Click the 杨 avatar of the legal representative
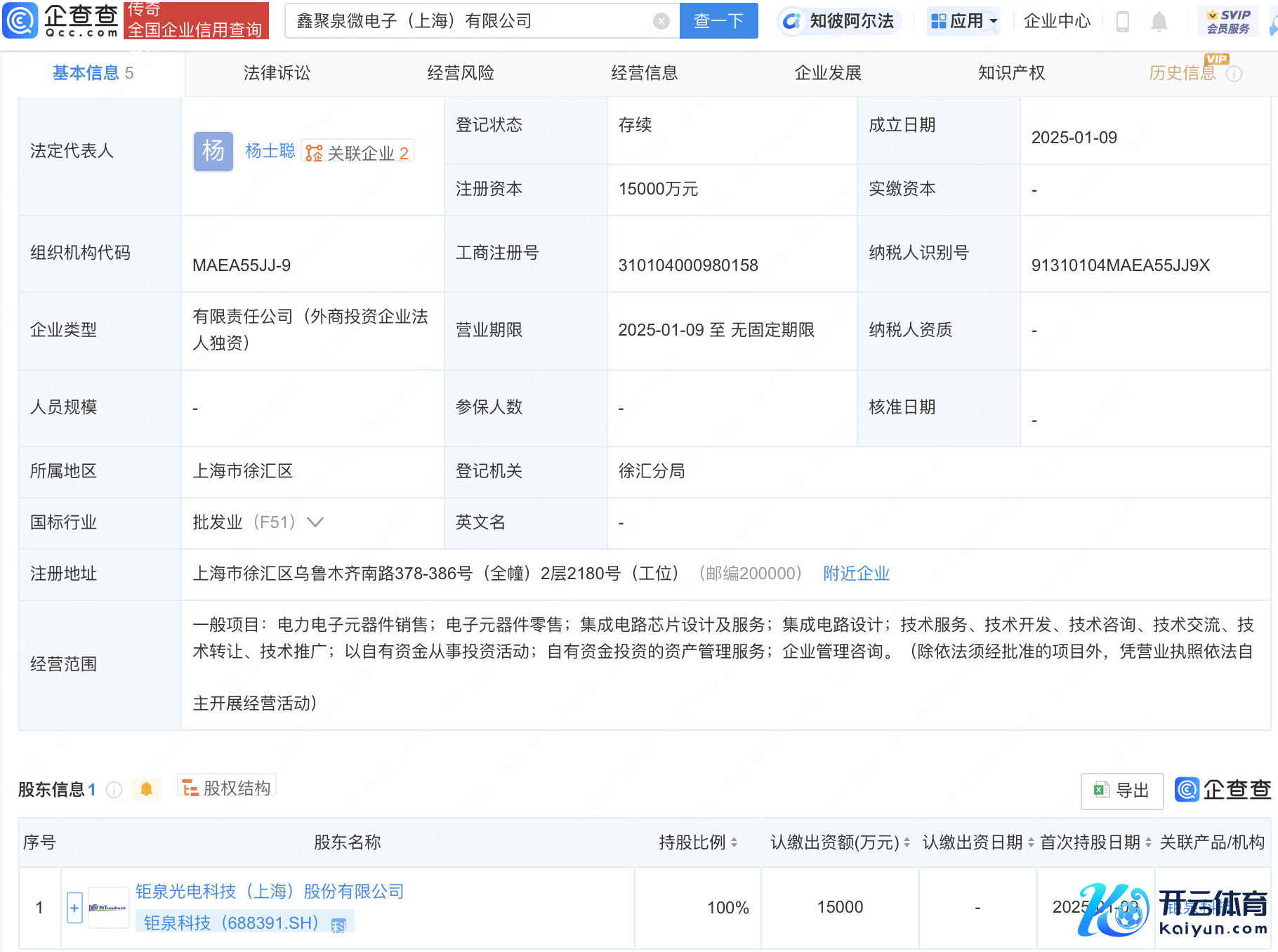This screenshot has height=952, width=1278. (213, 151)
